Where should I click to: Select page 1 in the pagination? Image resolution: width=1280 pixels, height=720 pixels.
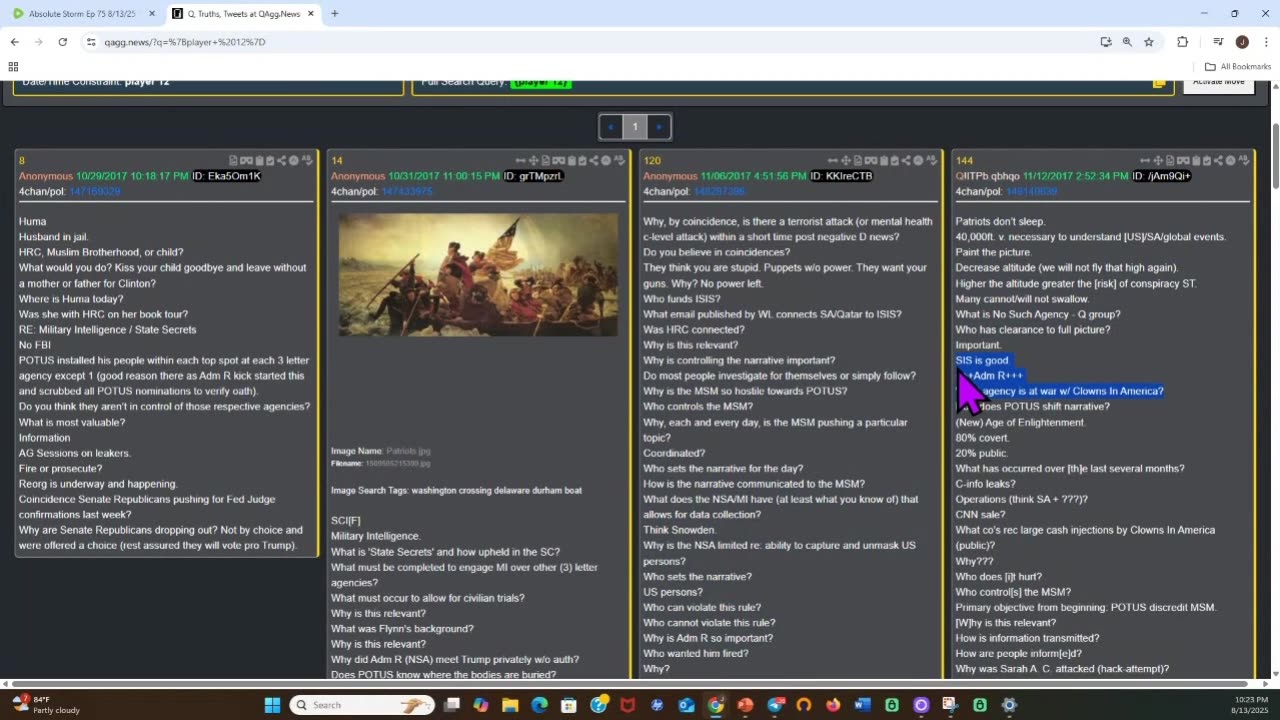[634, 127]
